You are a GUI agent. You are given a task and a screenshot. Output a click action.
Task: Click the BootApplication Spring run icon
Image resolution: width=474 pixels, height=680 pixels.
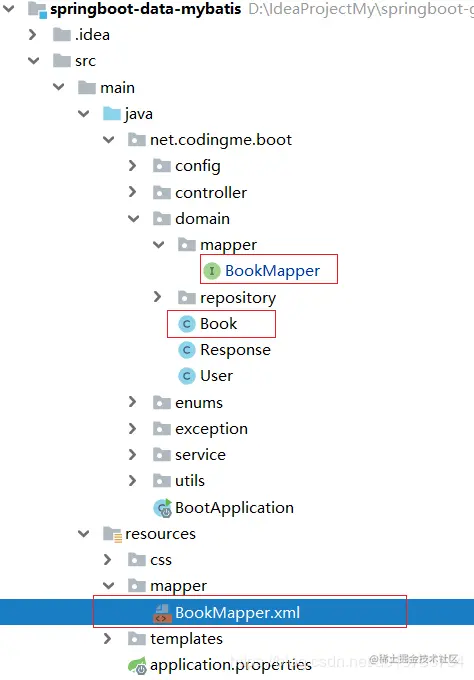click(163, 508)
